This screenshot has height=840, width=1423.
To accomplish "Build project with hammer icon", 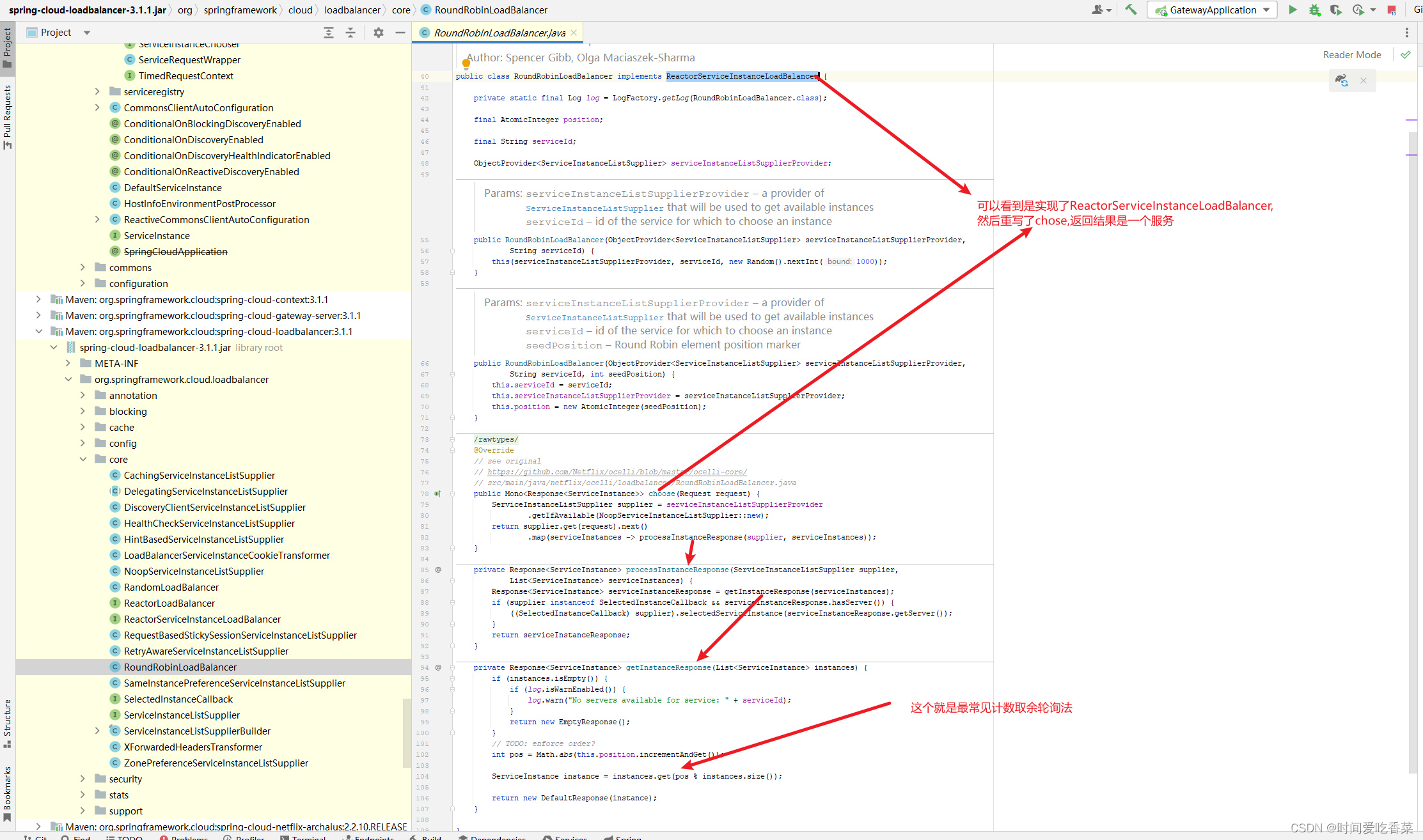I will click(1131, 10).
